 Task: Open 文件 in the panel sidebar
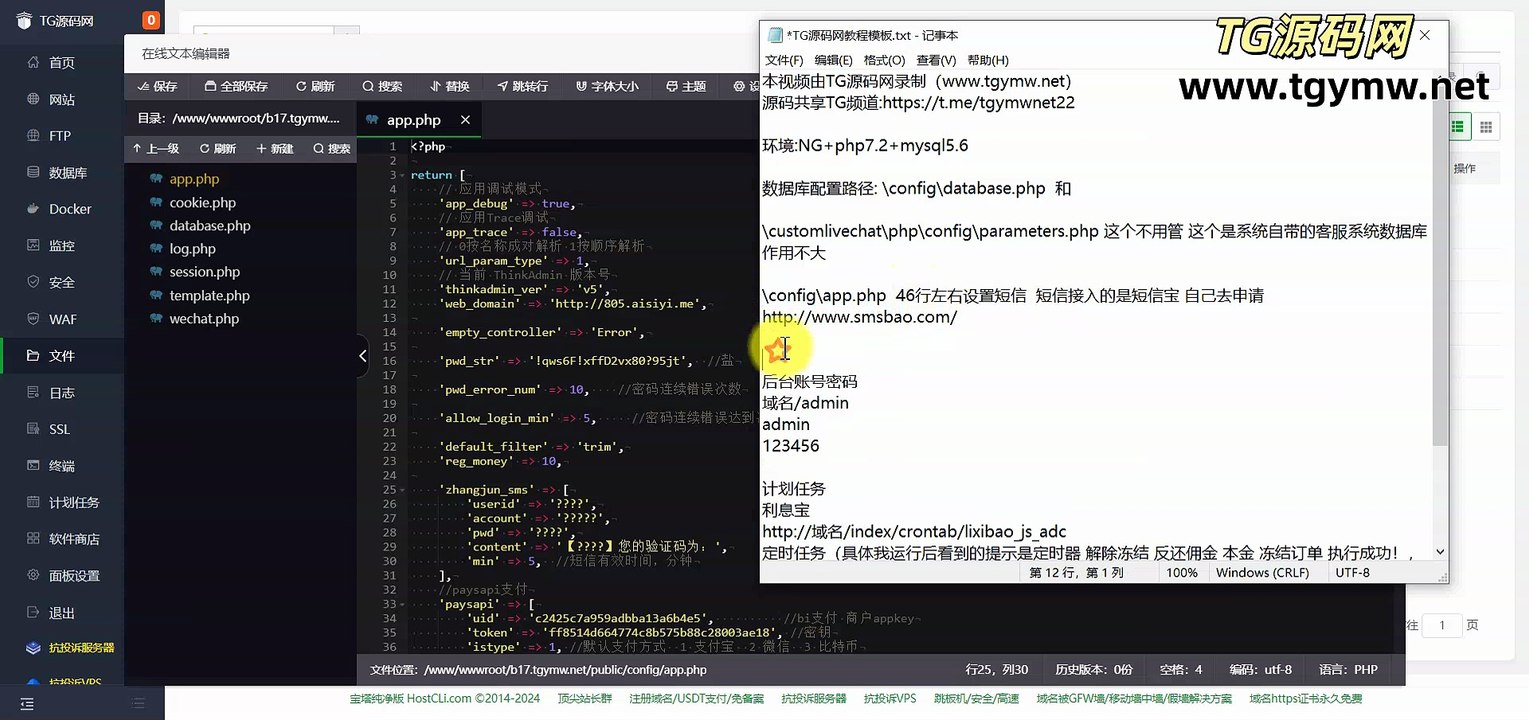pos(62,356)
